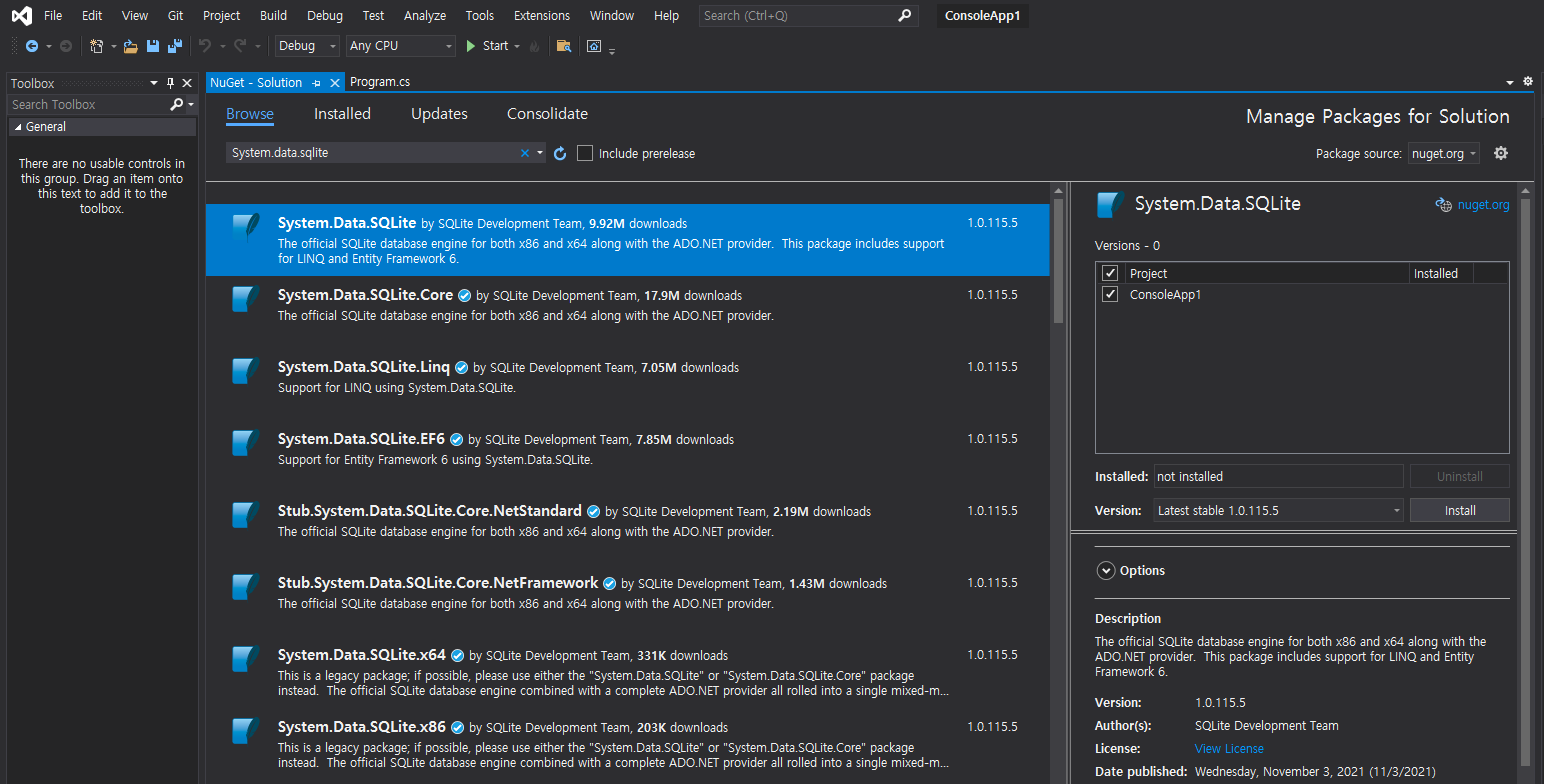Click the Redo arrow icon
Screen dimensions: 1544x784
240,46
